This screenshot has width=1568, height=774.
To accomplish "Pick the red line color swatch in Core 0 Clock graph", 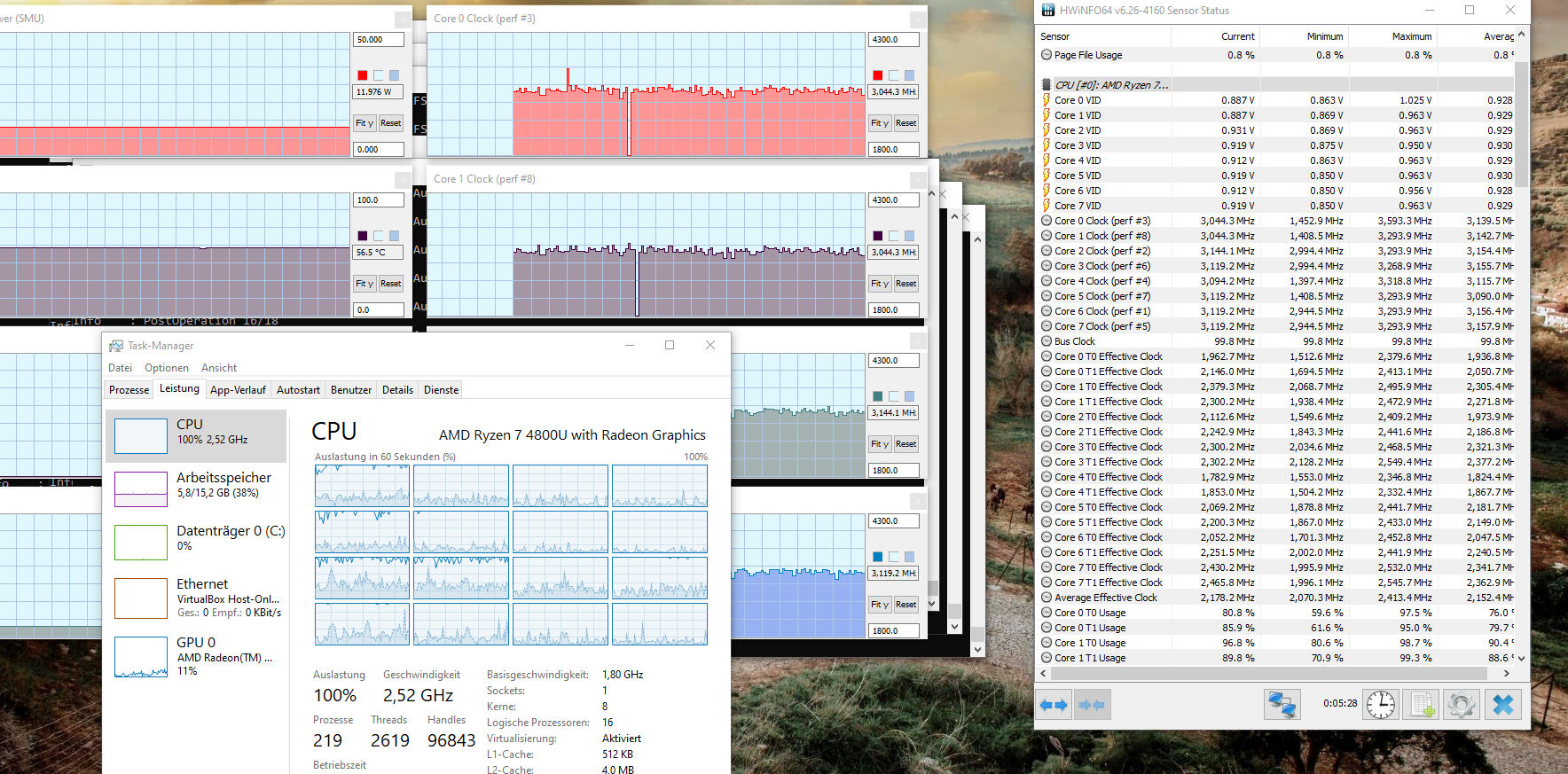I will [x=877, y=75].
